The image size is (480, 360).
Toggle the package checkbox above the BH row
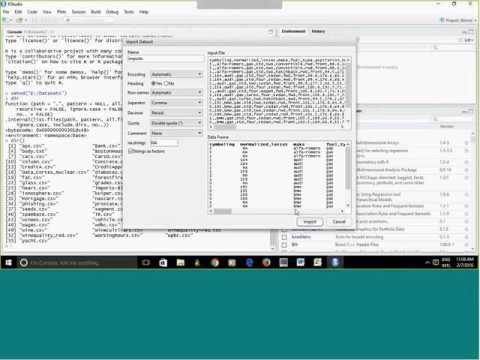pos(284,237)
